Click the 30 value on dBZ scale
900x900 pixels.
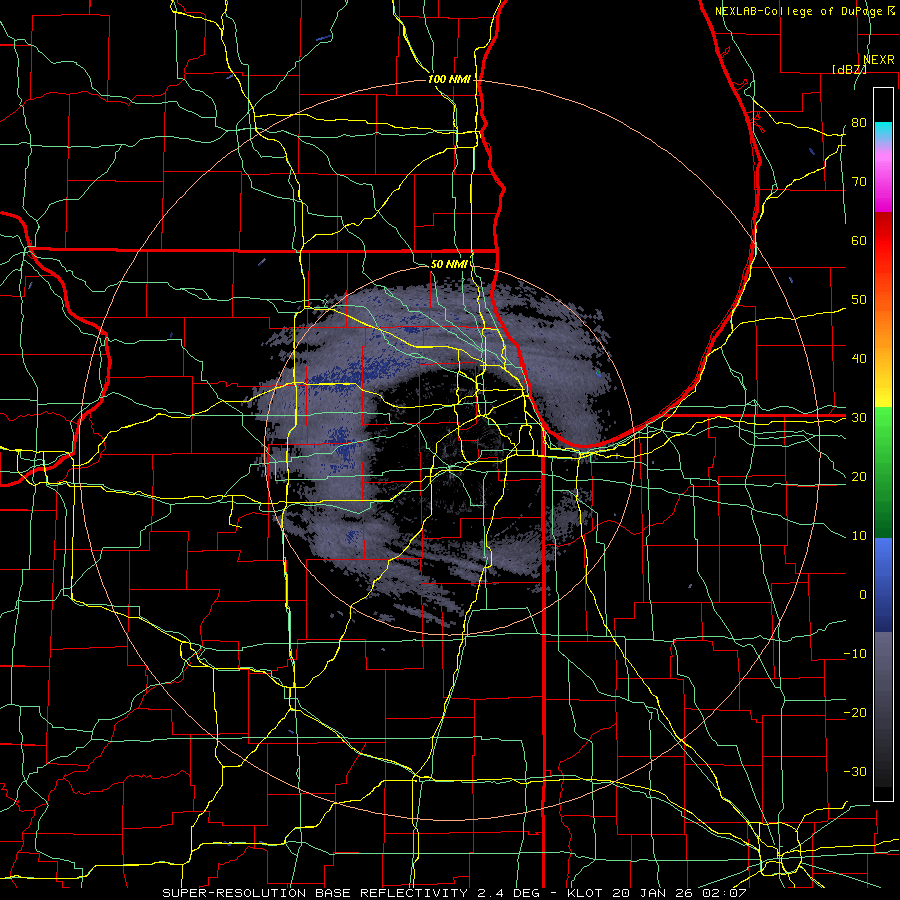[859, 418]
